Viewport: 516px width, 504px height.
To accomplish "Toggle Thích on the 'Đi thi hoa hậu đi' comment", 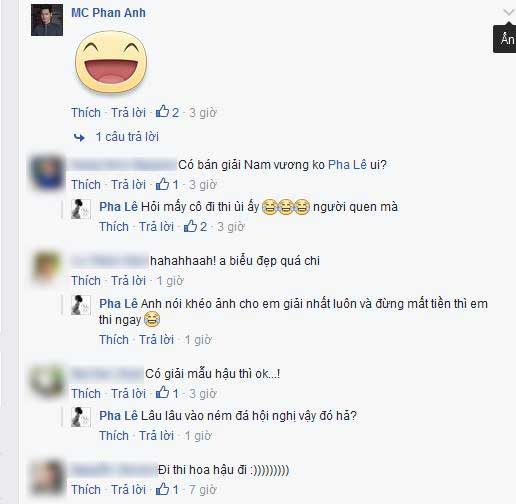I will (x=86, y=489).
